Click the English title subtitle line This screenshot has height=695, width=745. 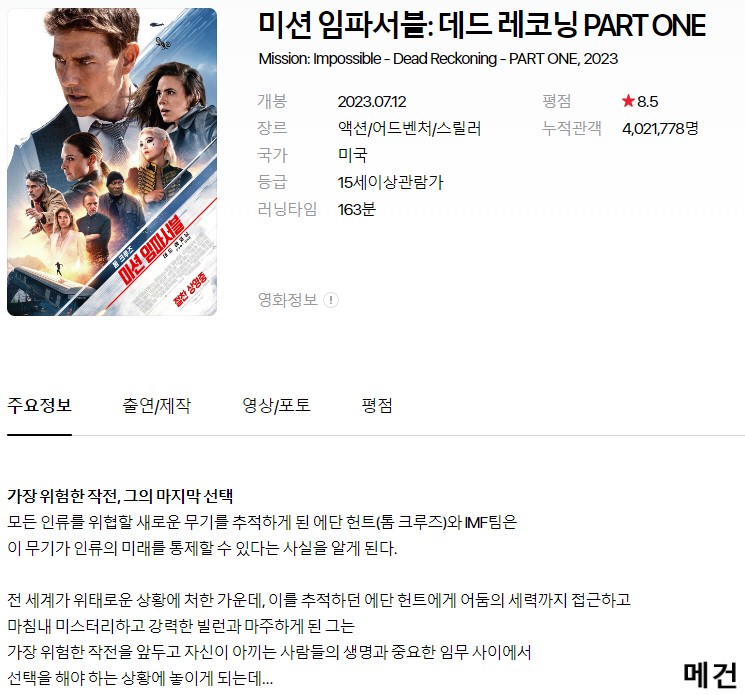point(438,59)
